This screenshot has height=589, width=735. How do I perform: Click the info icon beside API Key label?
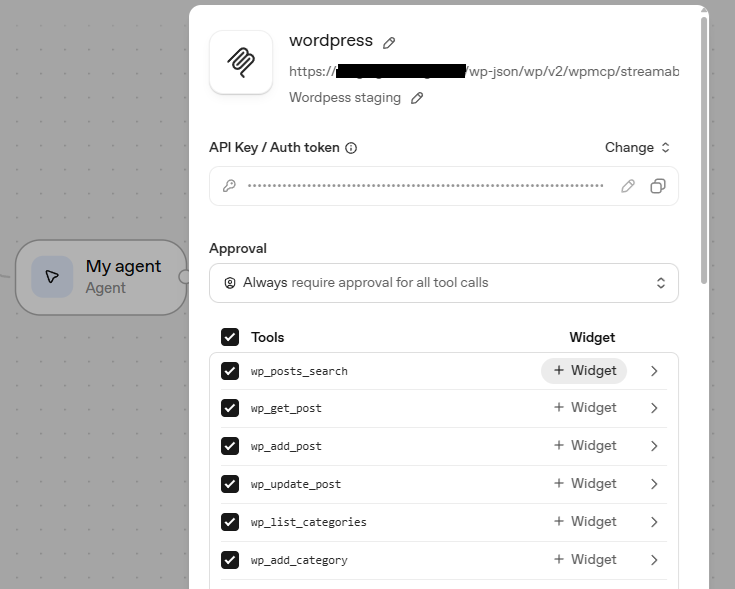pos(351,148)
